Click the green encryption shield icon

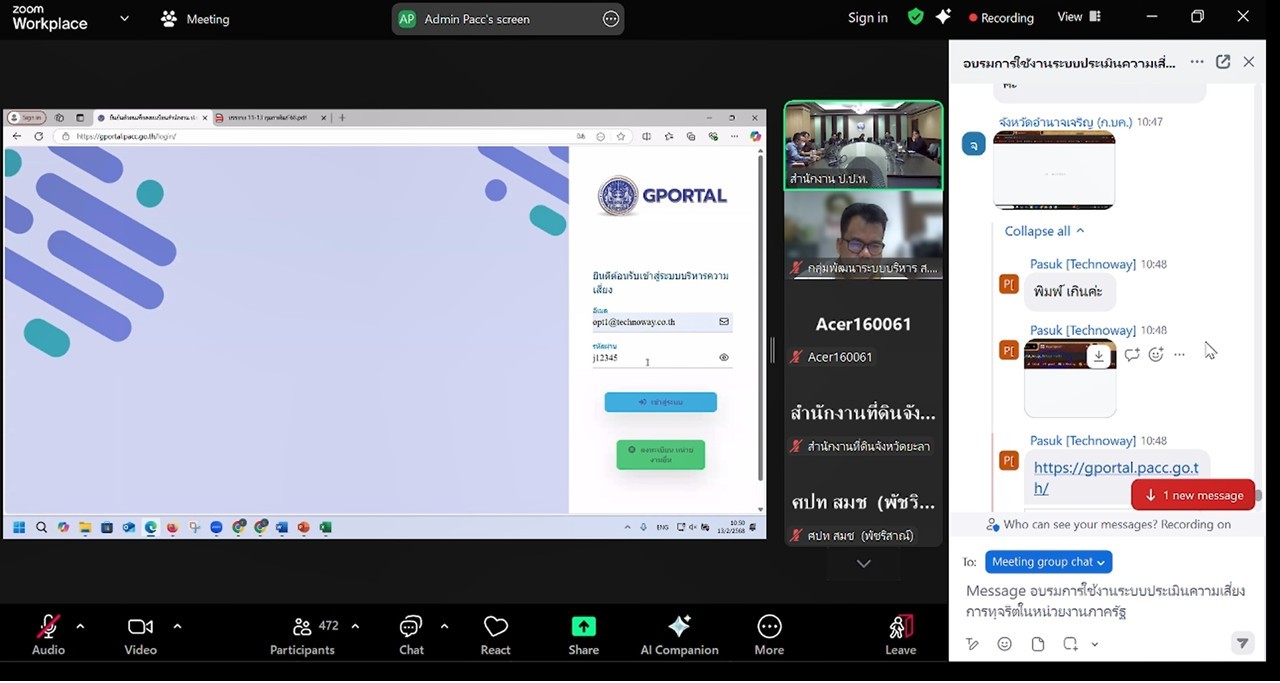915,17
